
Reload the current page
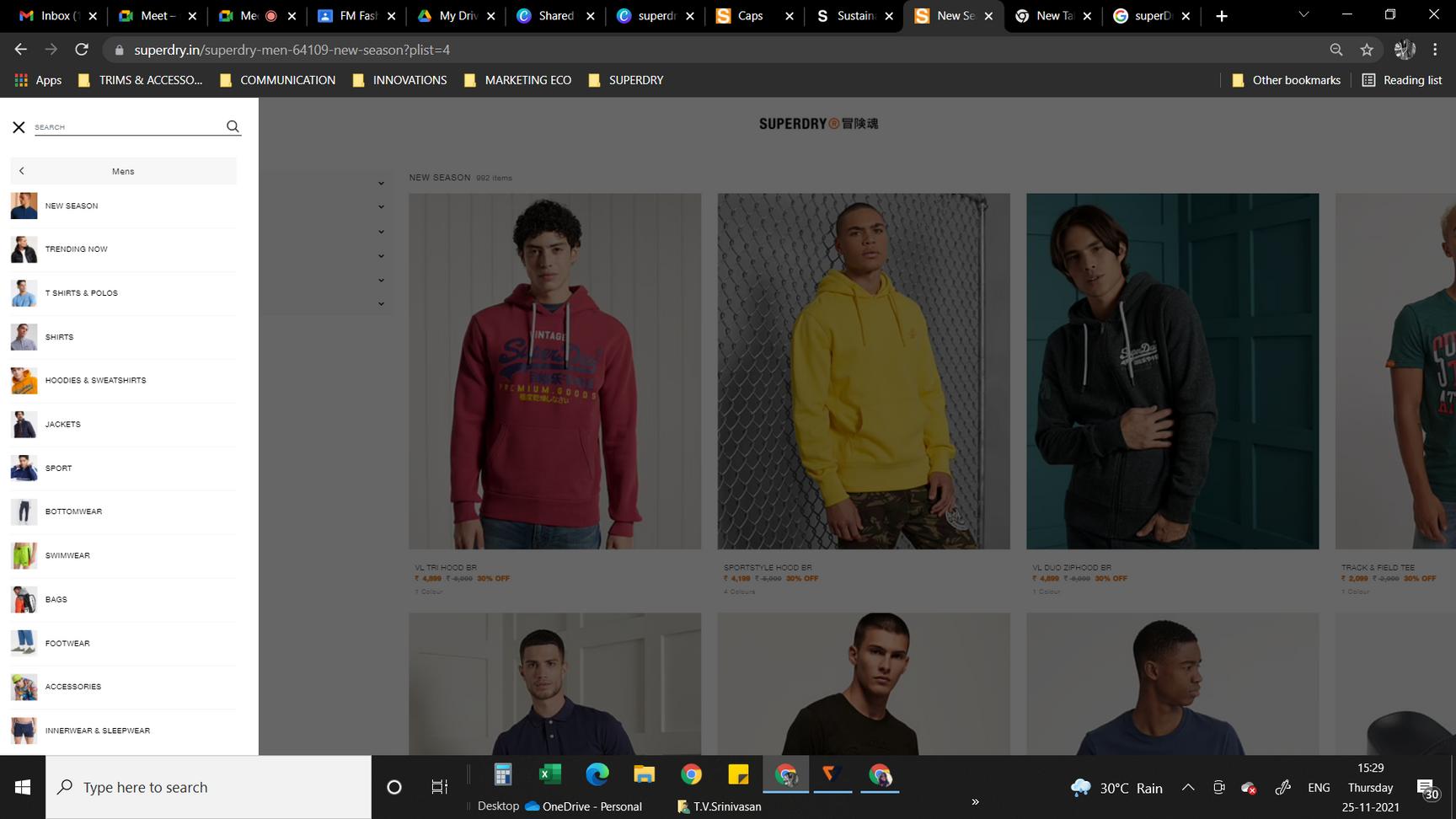coord(82,50)
